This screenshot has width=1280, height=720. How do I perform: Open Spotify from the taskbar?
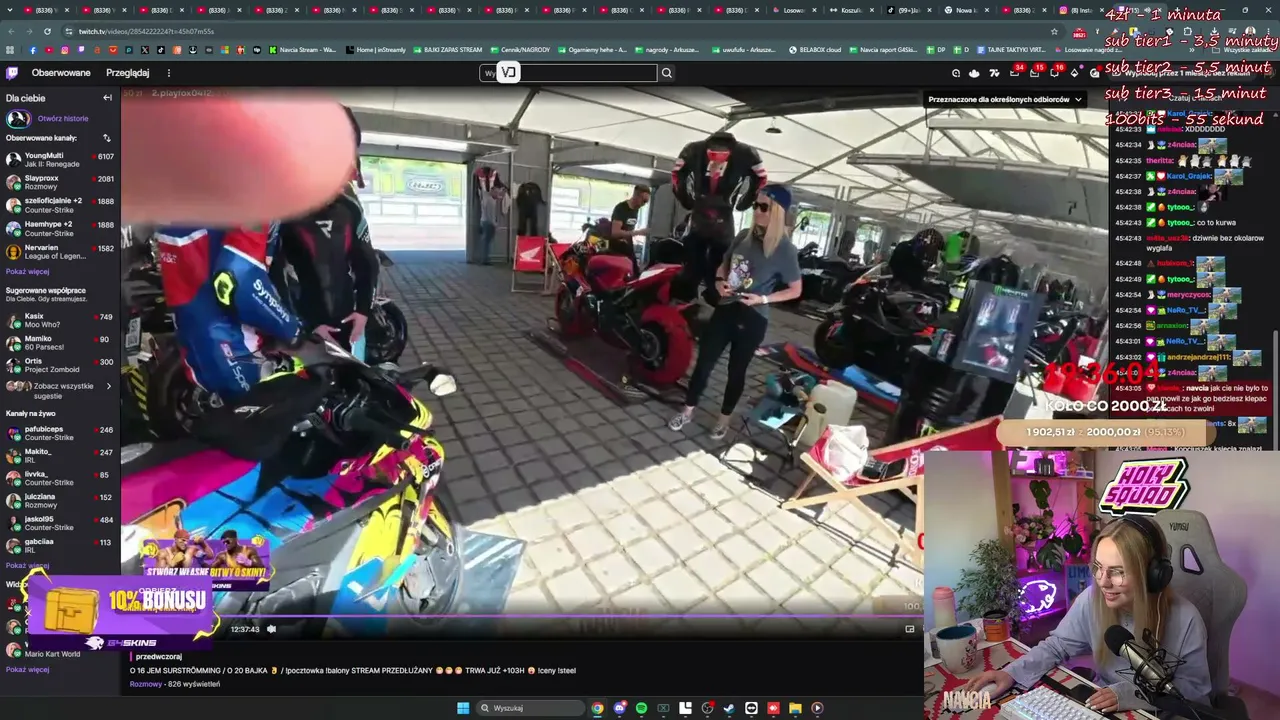pos(641,708)
